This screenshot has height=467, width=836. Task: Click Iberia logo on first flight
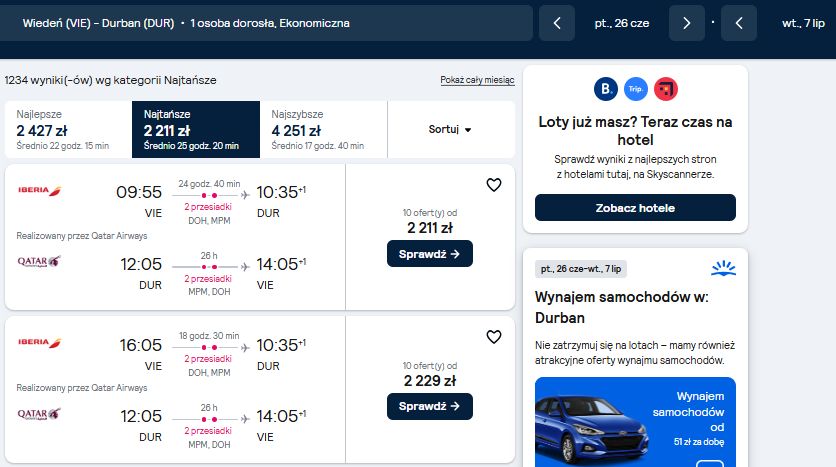40,190
